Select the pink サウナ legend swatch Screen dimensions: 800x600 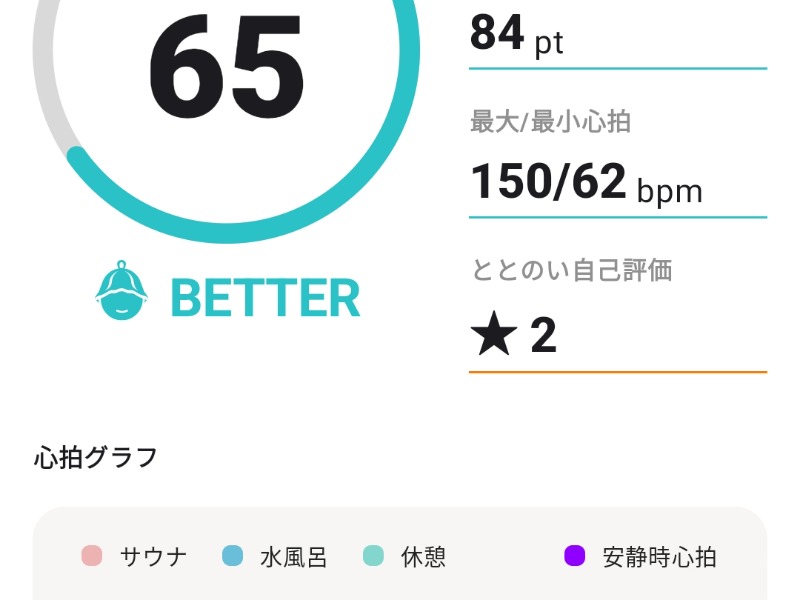pyautogui.click(x=92, y=556)
